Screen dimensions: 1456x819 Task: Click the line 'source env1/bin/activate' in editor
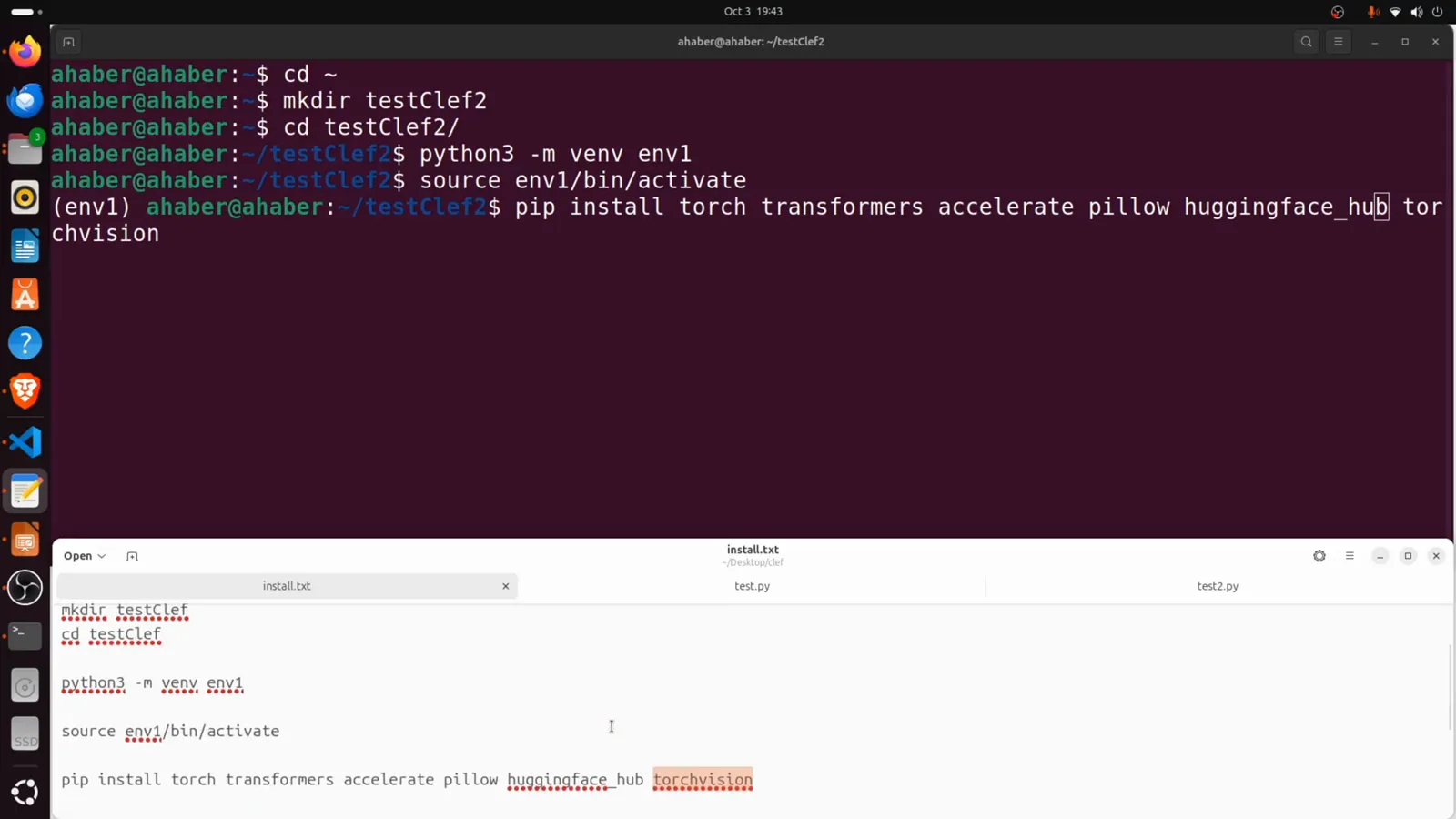click(x=170, y=731)
